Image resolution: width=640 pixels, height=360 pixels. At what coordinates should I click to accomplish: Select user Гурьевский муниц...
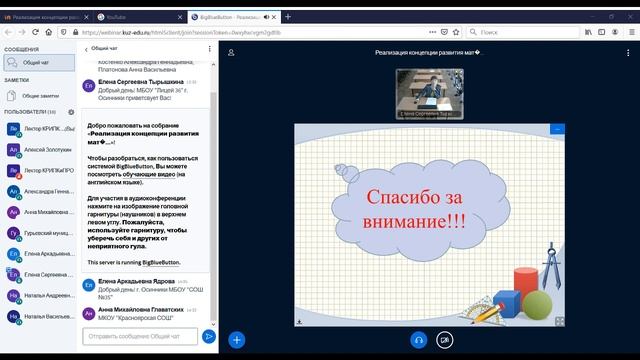(40, 233)
